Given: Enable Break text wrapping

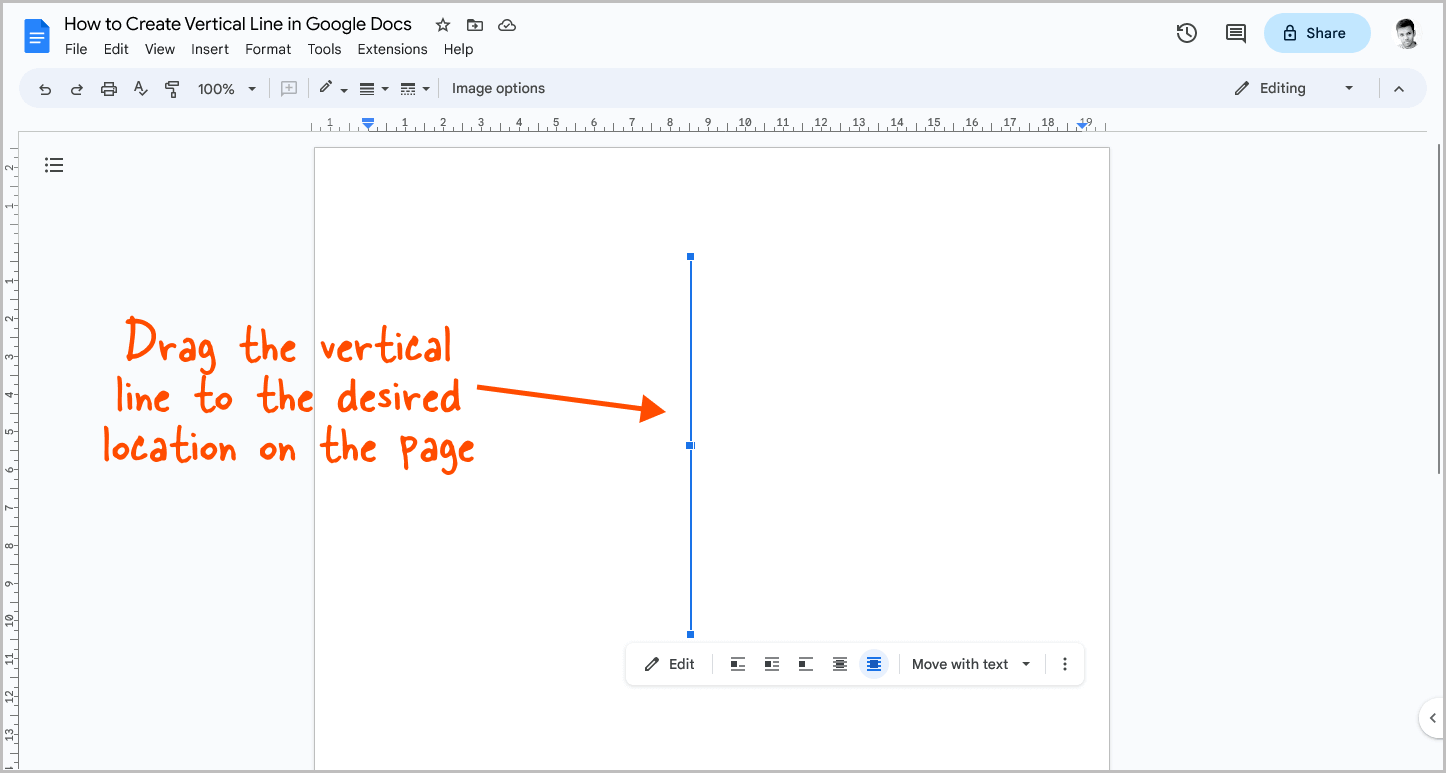Looking at the screenshot, I should pyautogui.click(x=805, y=663).
